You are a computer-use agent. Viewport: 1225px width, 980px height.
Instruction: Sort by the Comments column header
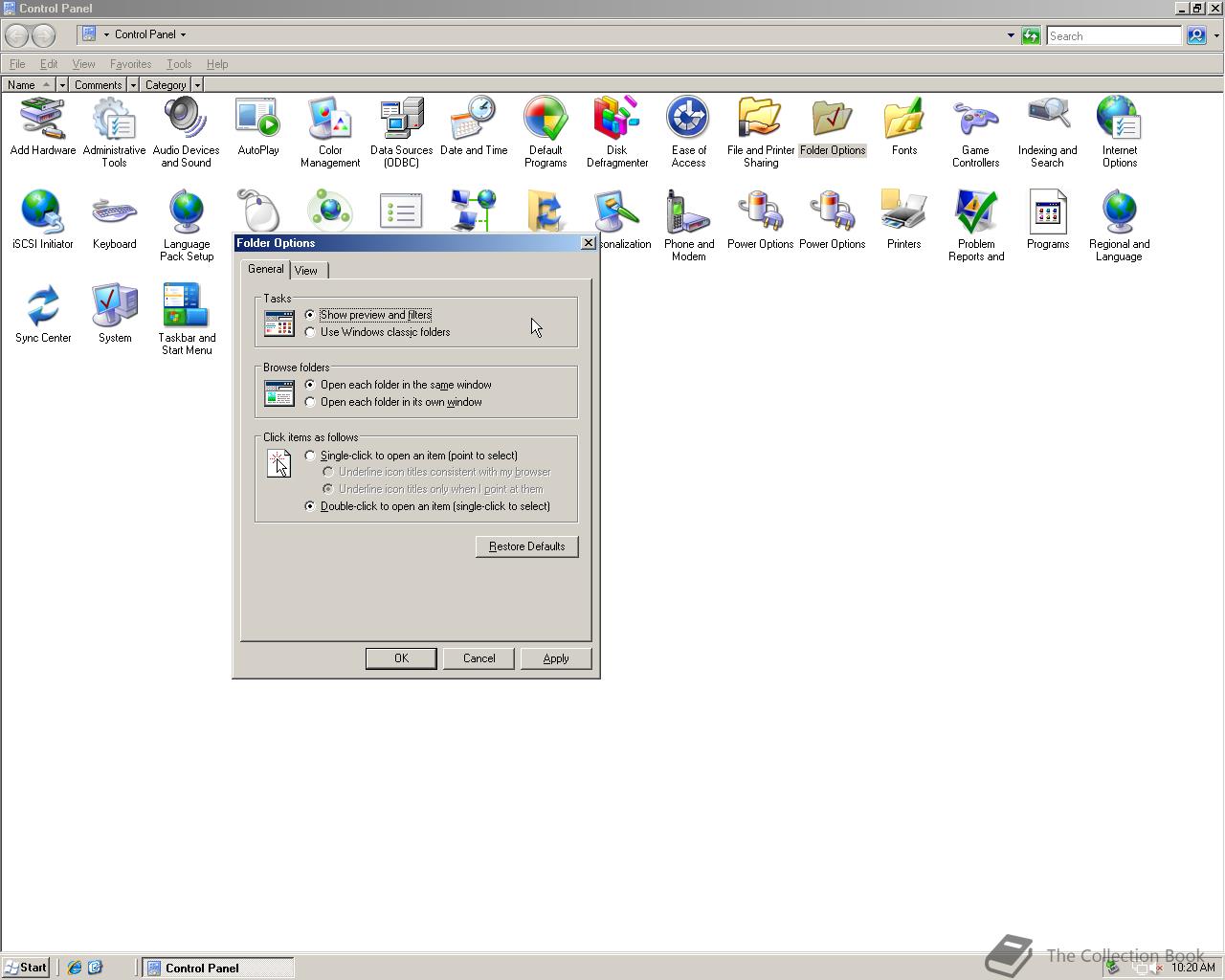click(x=98, y=85)
